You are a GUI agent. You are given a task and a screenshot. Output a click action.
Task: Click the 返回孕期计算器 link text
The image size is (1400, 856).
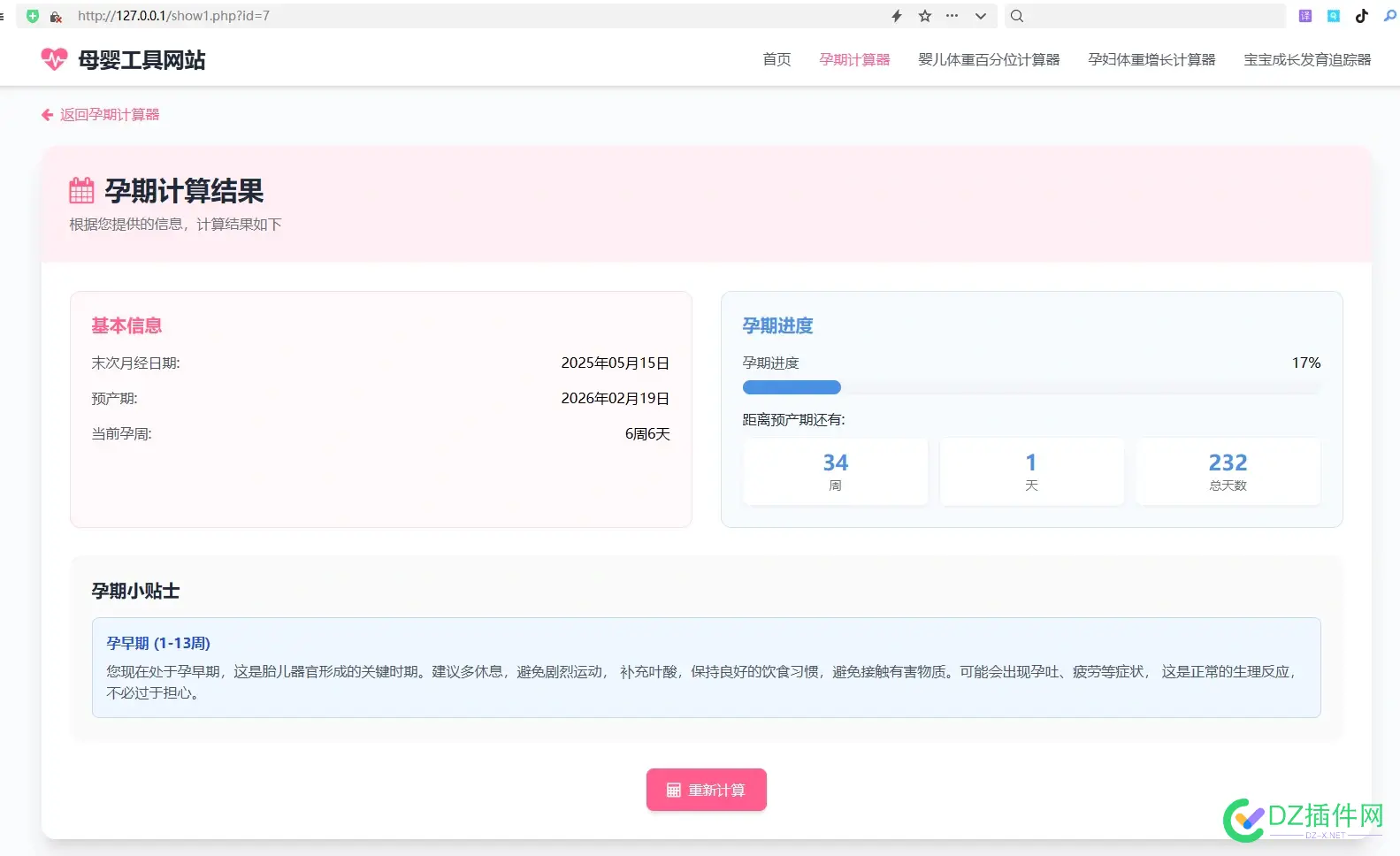[110, 115]
